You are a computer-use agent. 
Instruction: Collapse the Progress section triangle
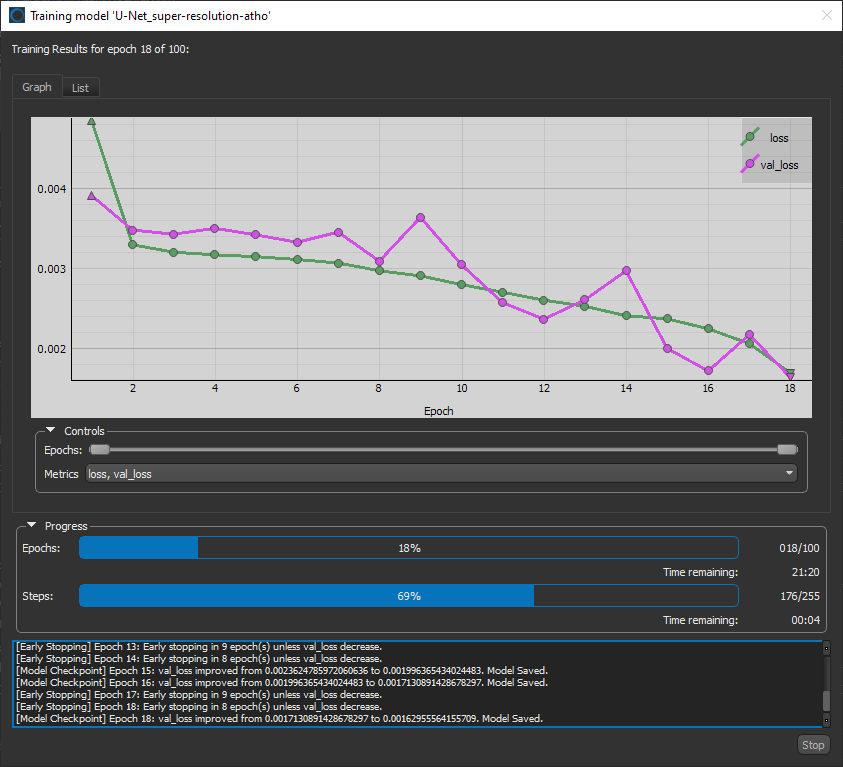31,525
